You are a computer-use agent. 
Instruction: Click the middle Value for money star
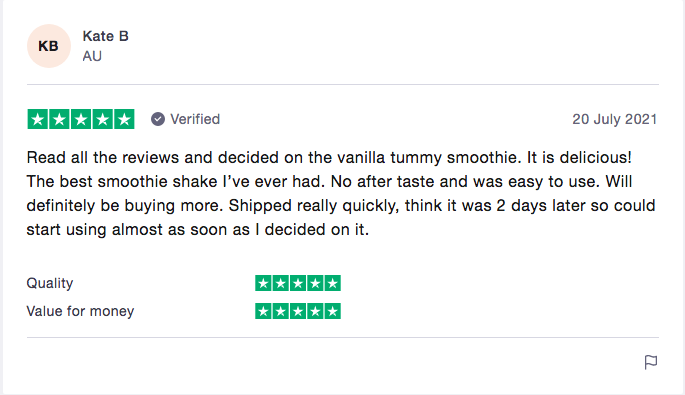[298, 311]
